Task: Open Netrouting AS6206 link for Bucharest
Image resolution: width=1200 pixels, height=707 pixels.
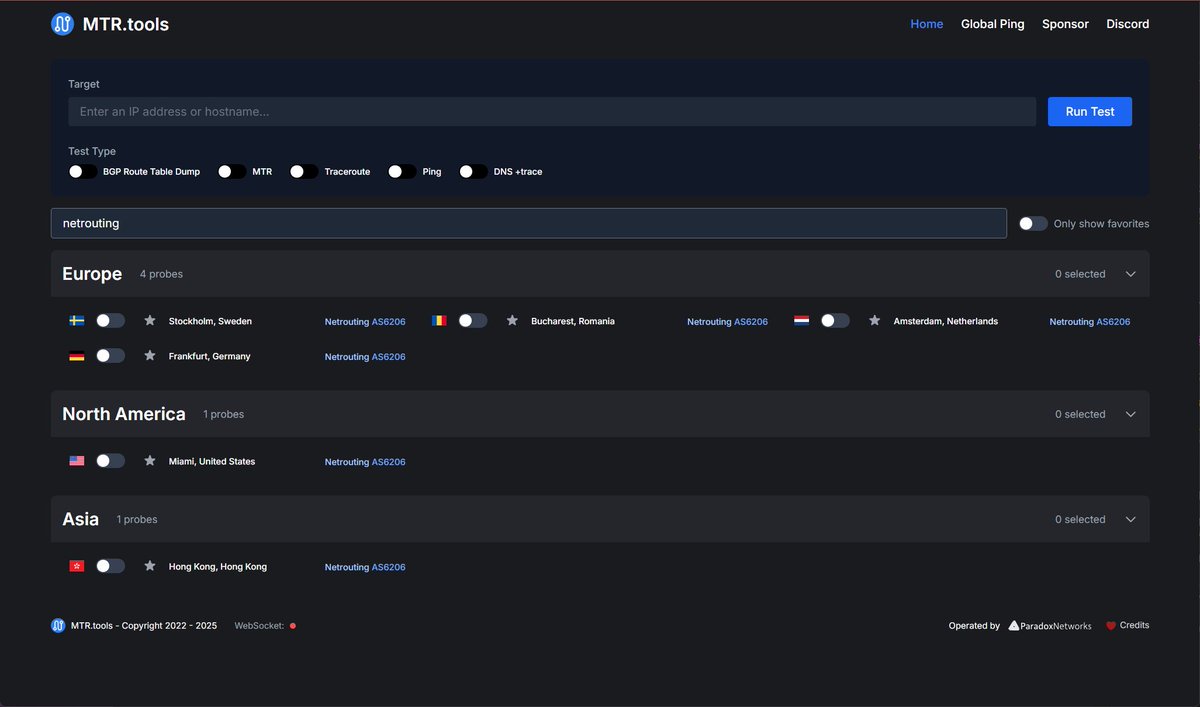Action: coord(727,322)
